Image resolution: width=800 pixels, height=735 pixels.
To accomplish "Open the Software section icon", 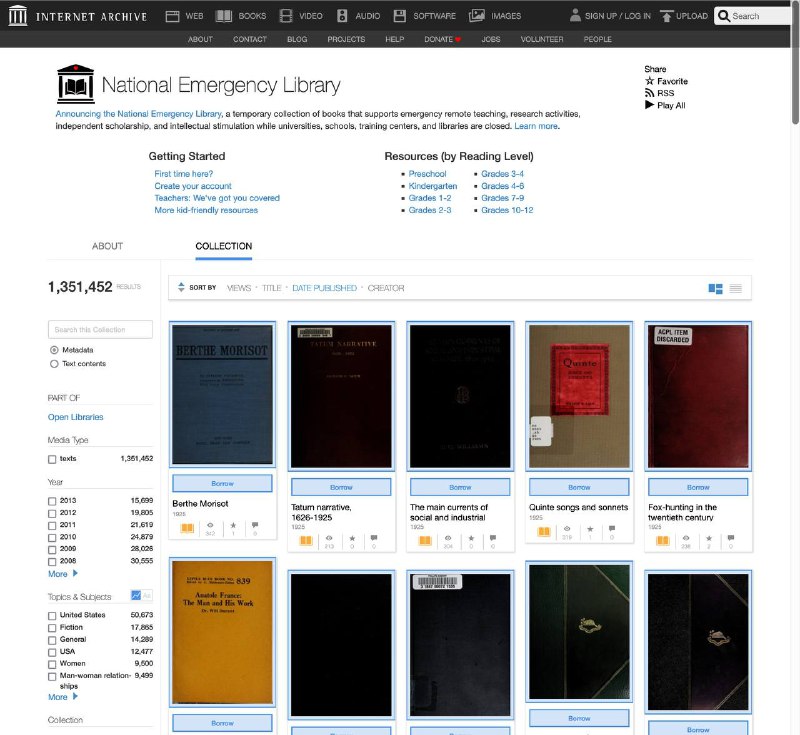I will pyautogui.click(x=399, y=16).
